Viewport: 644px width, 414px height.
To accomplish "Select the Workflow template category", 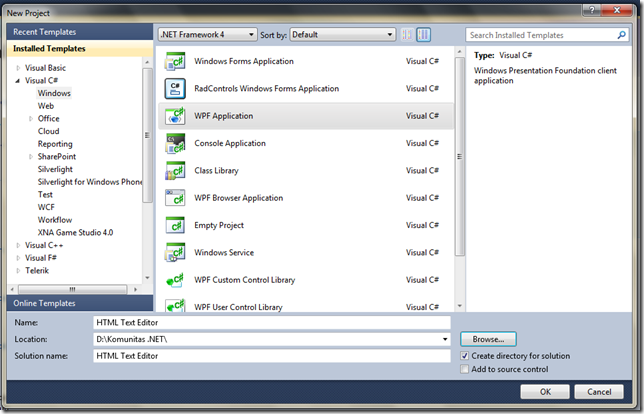I will coord(55,220).
